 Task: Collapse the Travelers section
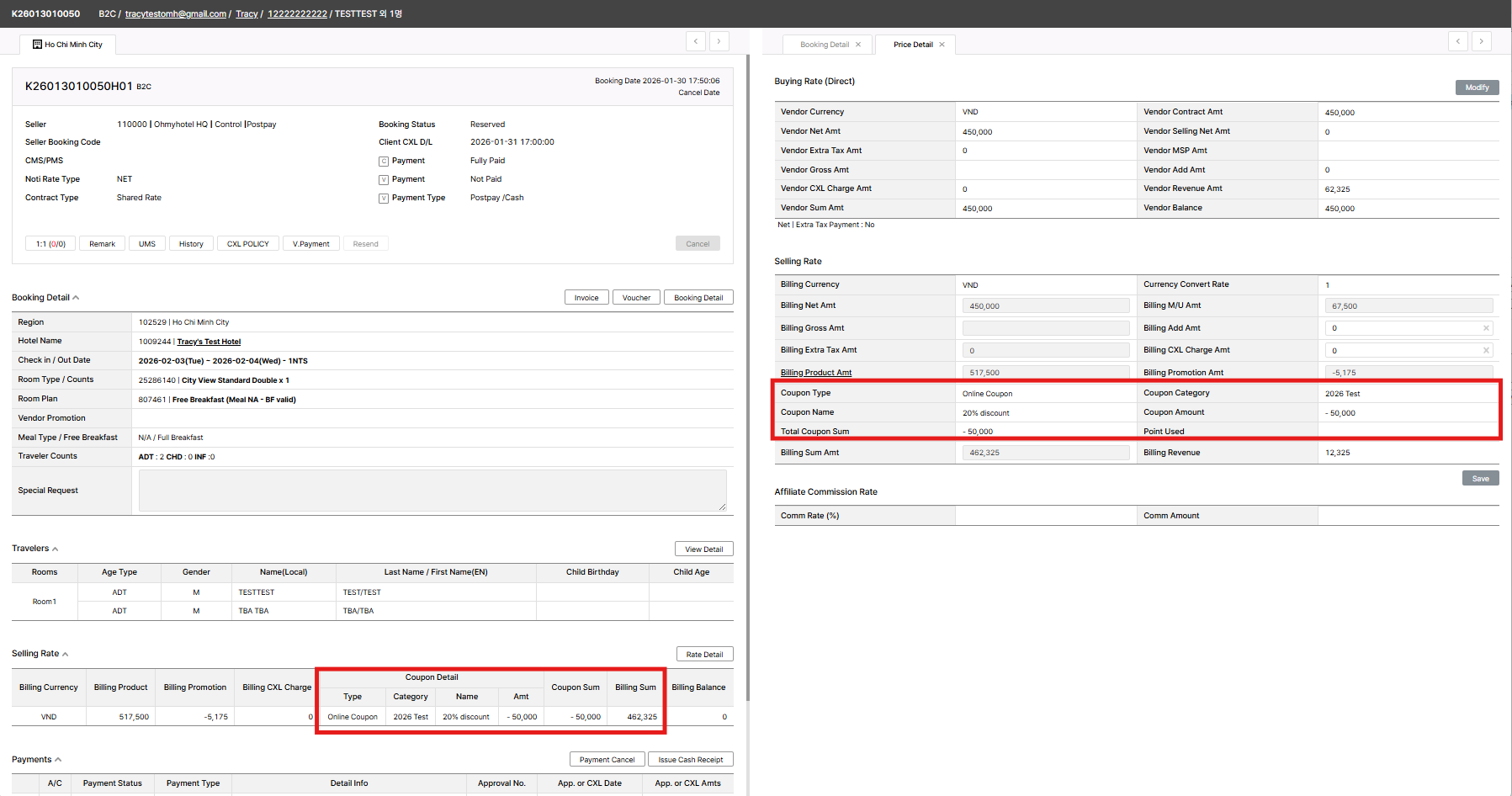pos(56,549)
